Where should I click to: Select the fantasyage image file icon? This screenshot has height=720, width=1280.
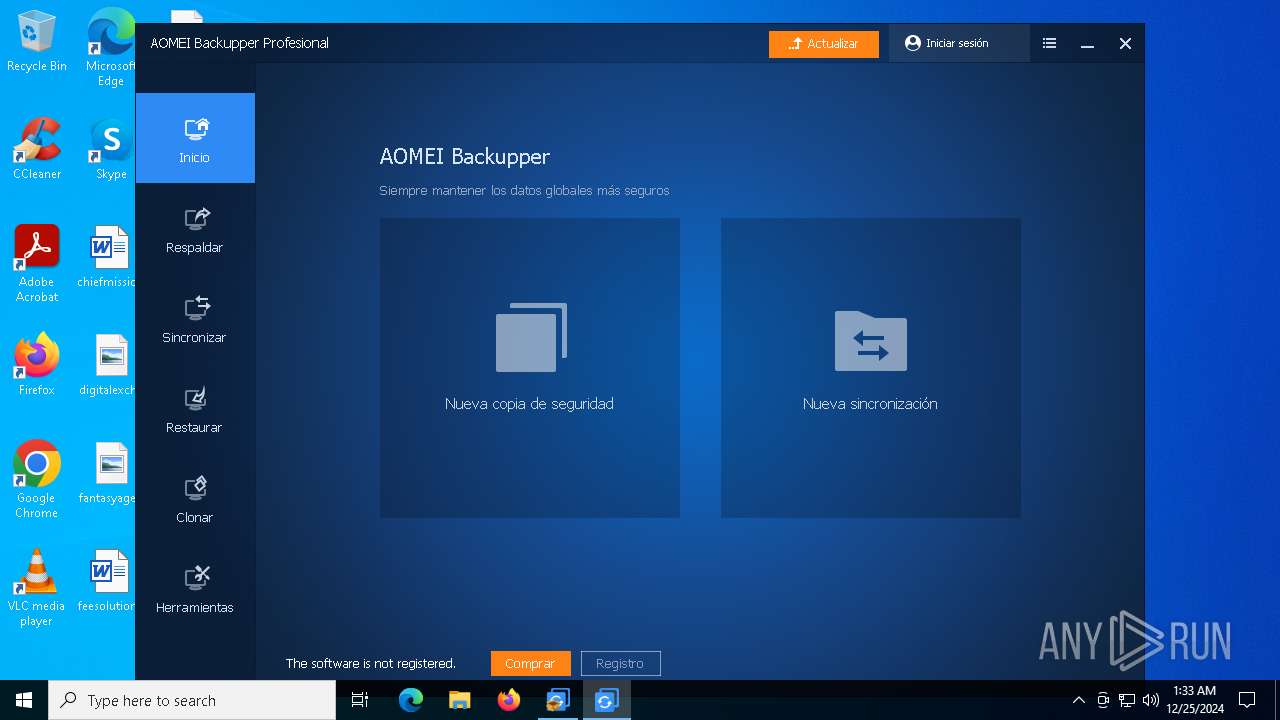[x=108, y=473]
